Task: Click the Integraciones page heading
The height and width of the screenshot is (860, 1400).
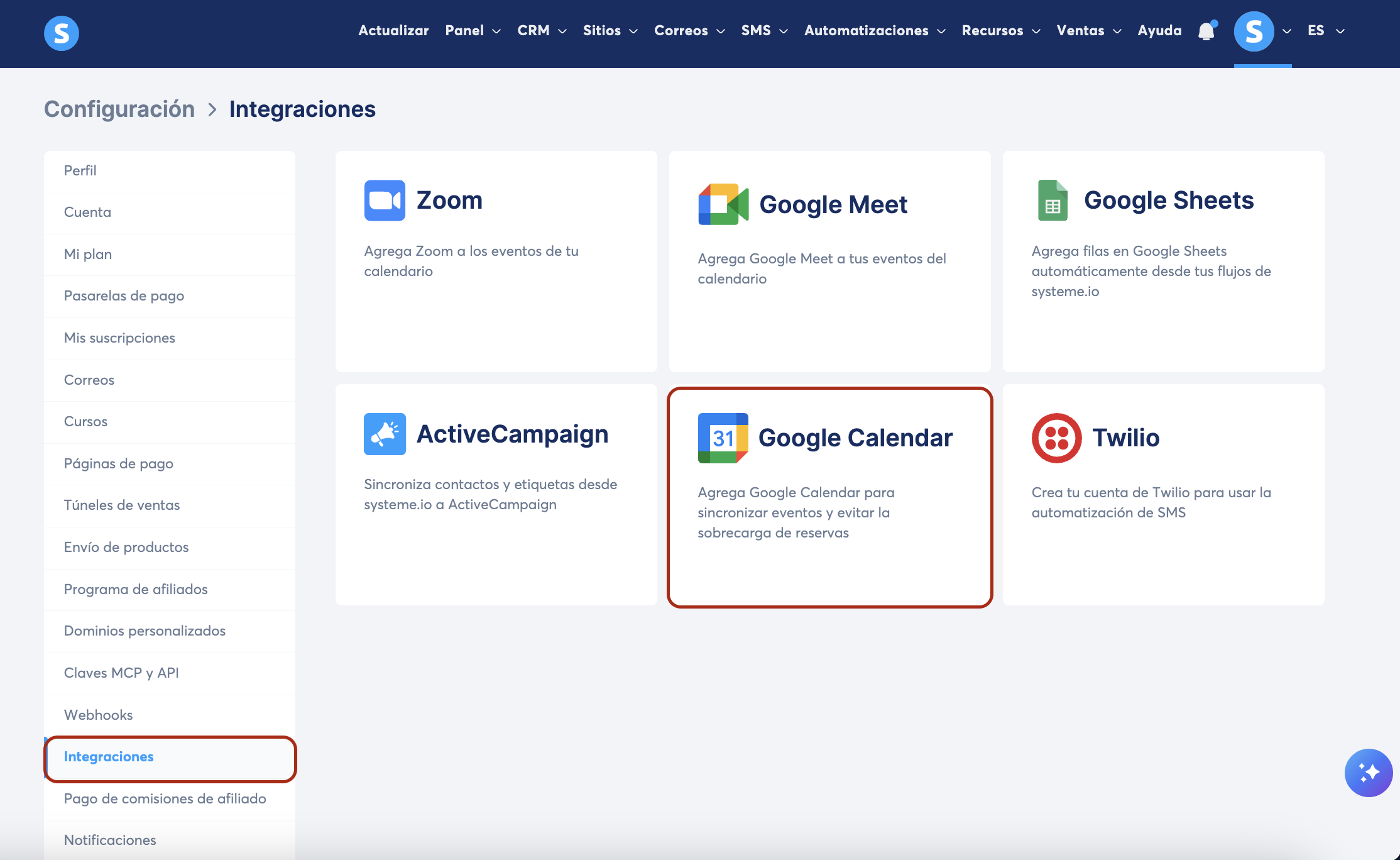Action: (302, 109)
